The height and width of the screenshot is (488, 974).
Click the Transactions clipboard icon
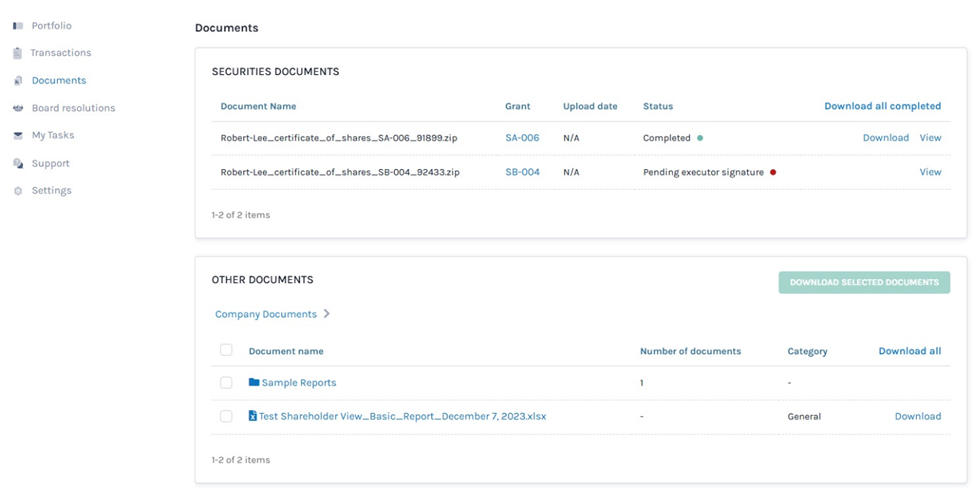click(x=18, y=53)
